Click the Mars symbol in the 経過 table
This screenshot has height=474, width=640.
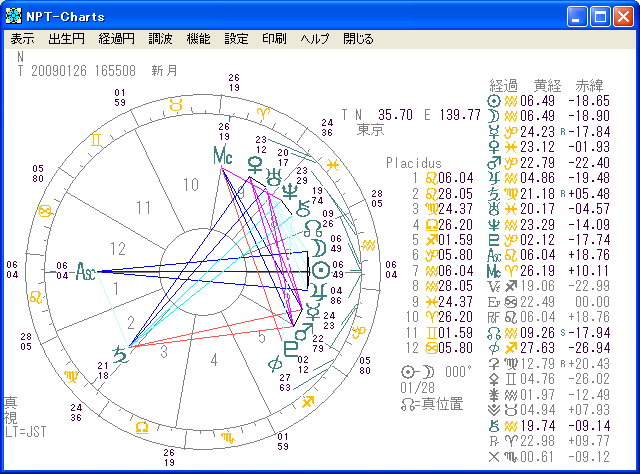coord(494,163)
